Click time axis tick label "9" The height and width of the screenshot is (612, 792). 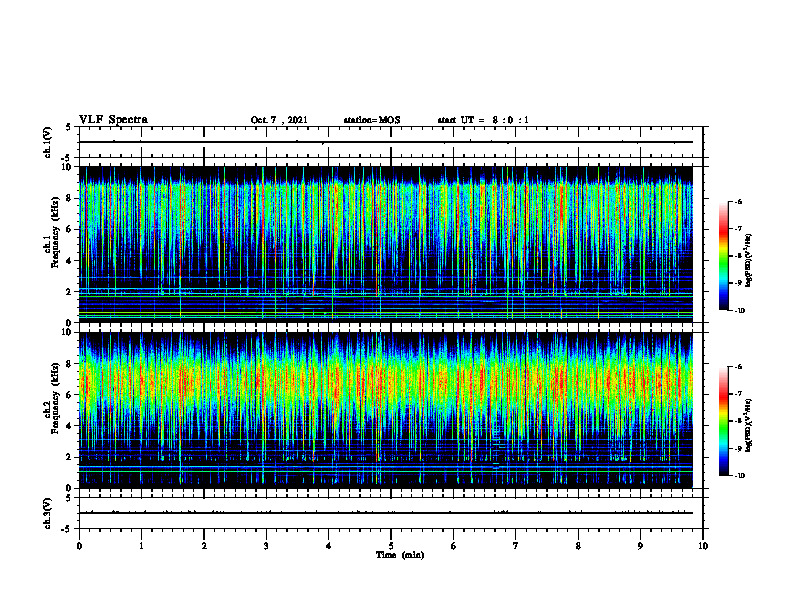point(640,546)
